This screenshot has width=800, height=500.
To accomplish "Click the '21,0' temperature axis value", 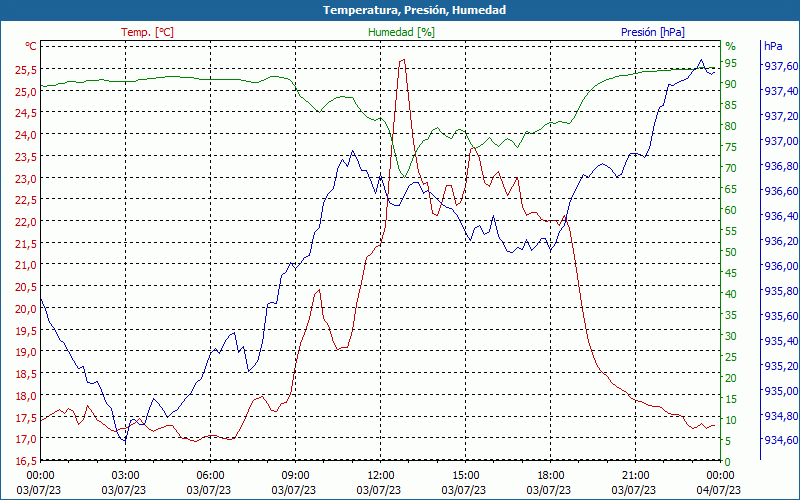I will click(27, 266).
